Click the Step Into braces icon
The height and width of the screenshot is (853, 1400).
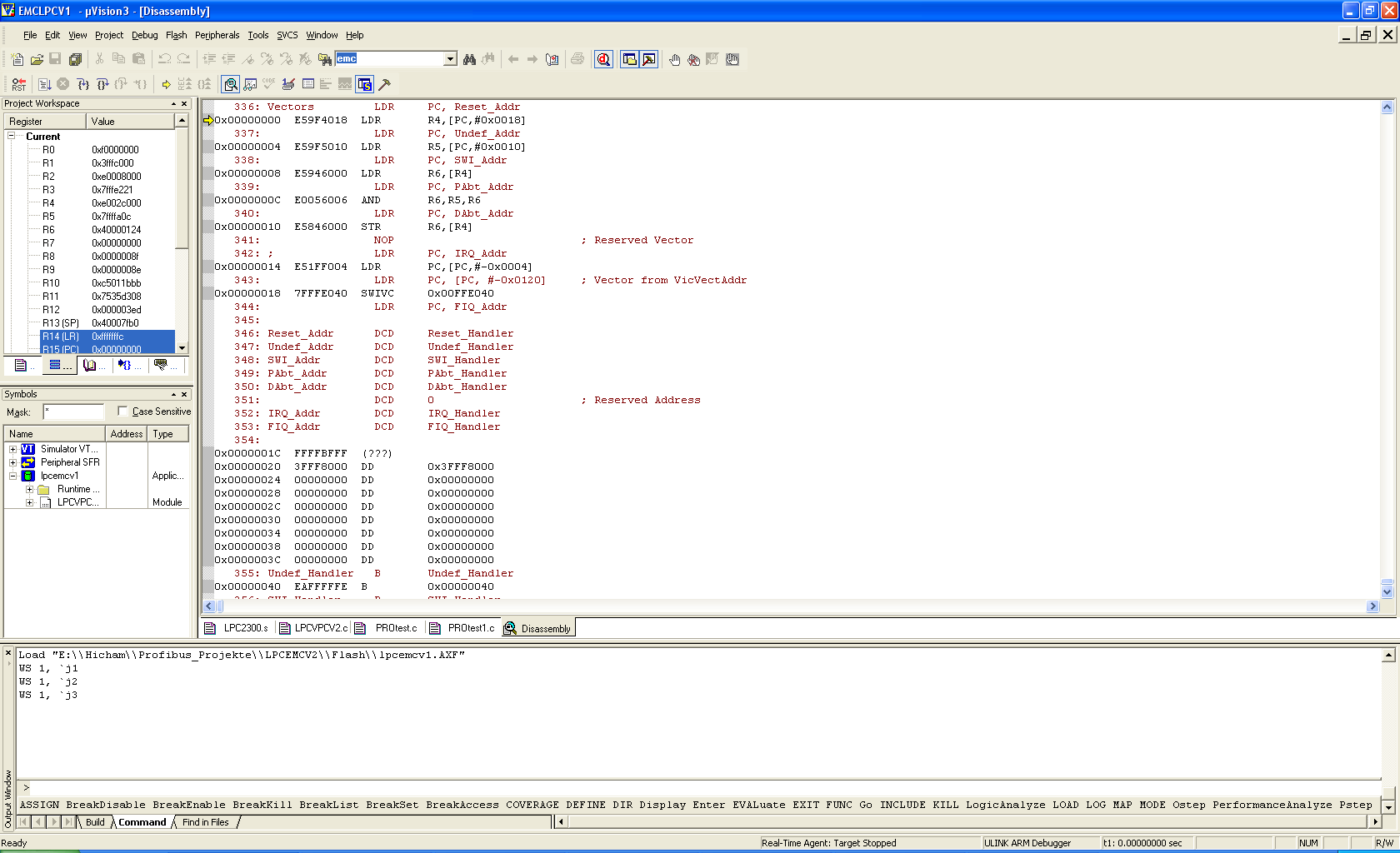click(x=83, y=84)
